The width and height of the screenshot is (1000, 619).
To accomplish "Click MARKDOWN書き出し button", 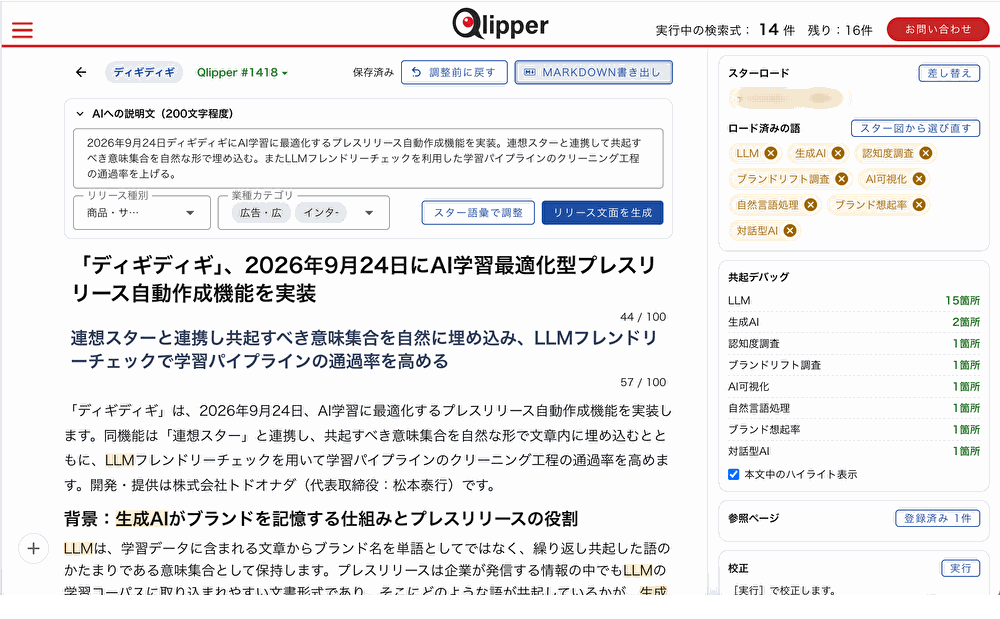I will tap(593, 72).
